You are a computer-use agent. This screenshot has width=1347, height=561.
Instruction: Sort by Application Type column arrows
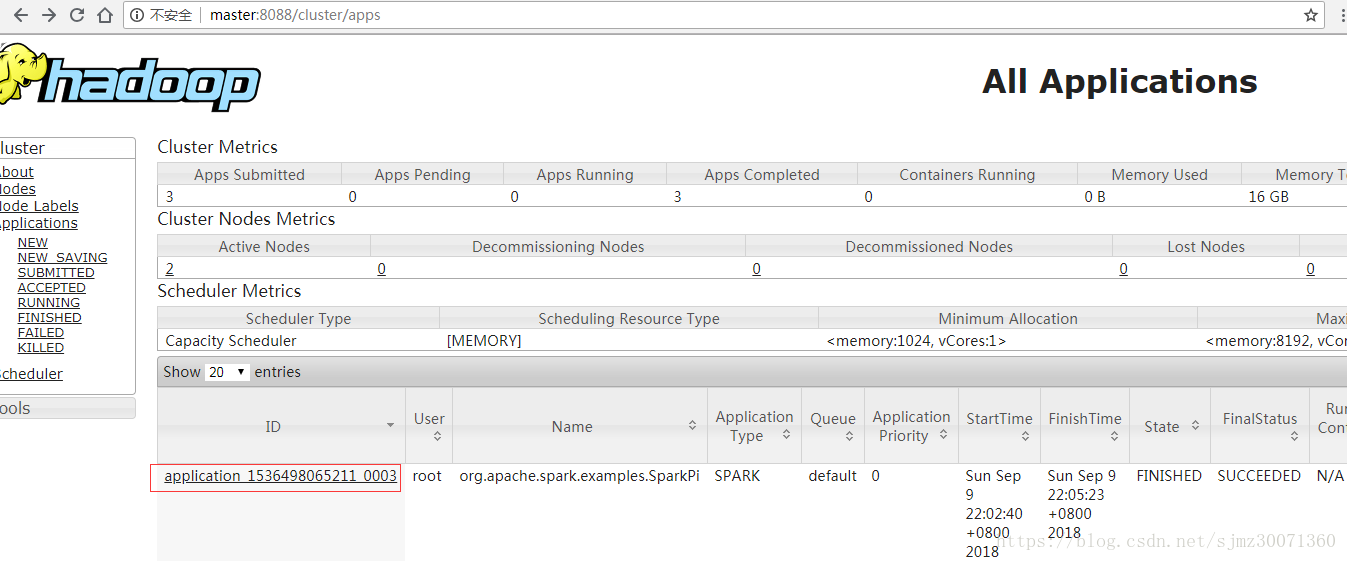[786, 435]
